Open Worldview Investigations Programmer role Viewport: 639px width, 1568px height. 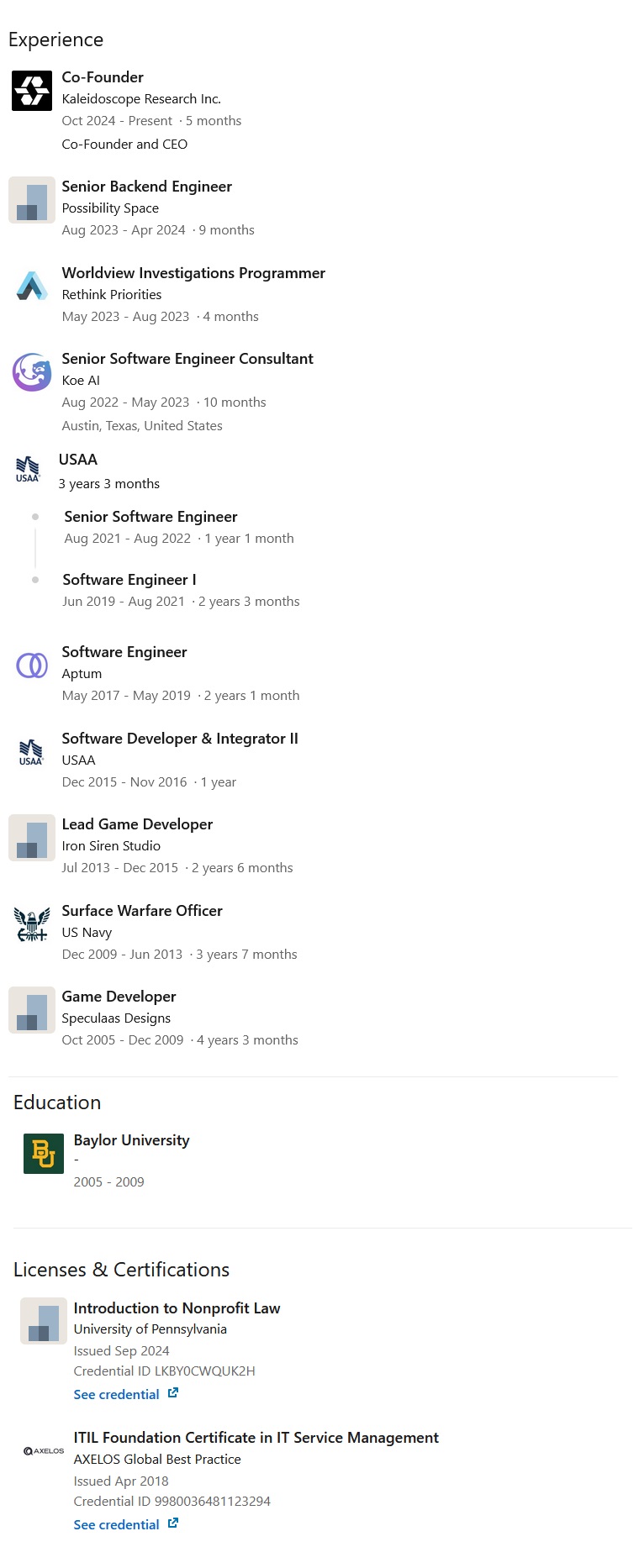click(x=193, y=273)
